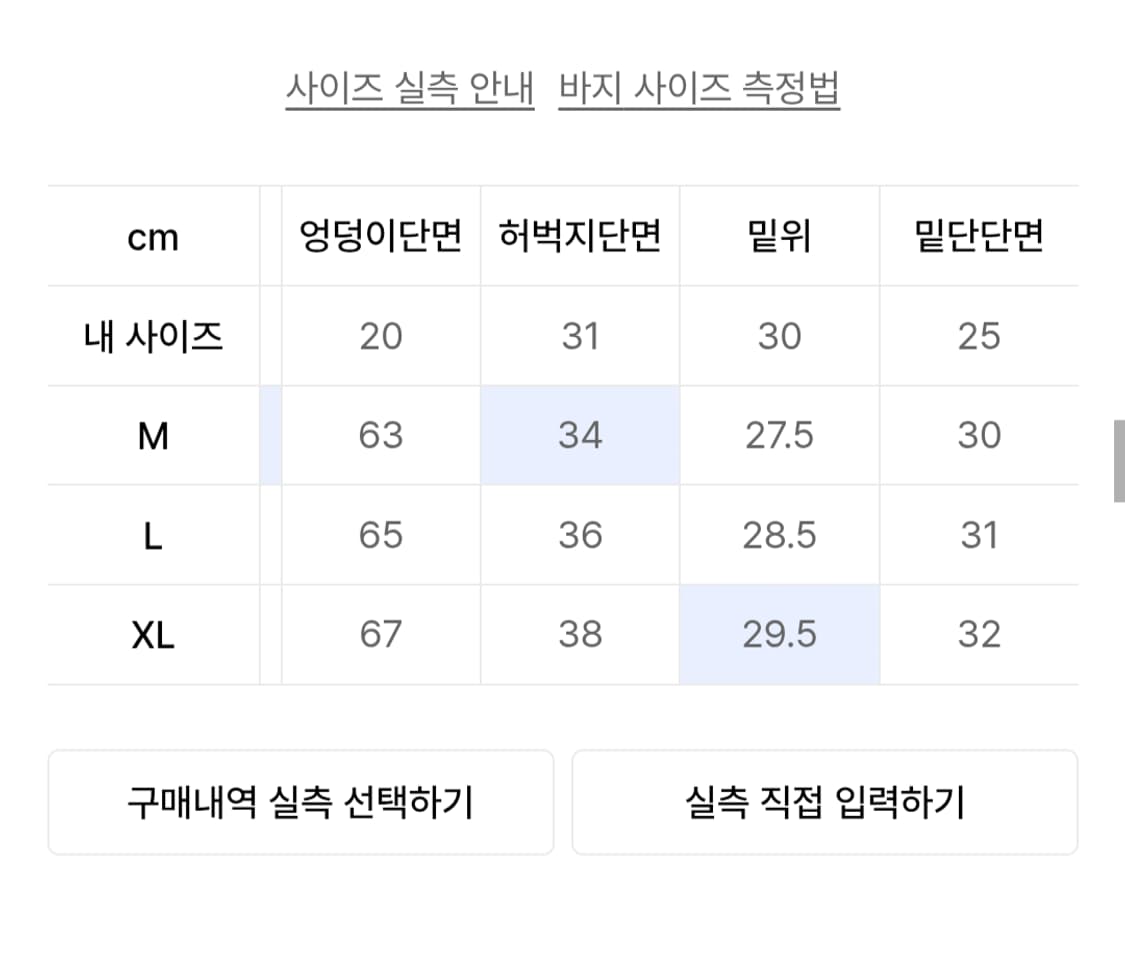Click the 28.5 value in L row
Screen dimensions: 1125x953
click(779, 535)
